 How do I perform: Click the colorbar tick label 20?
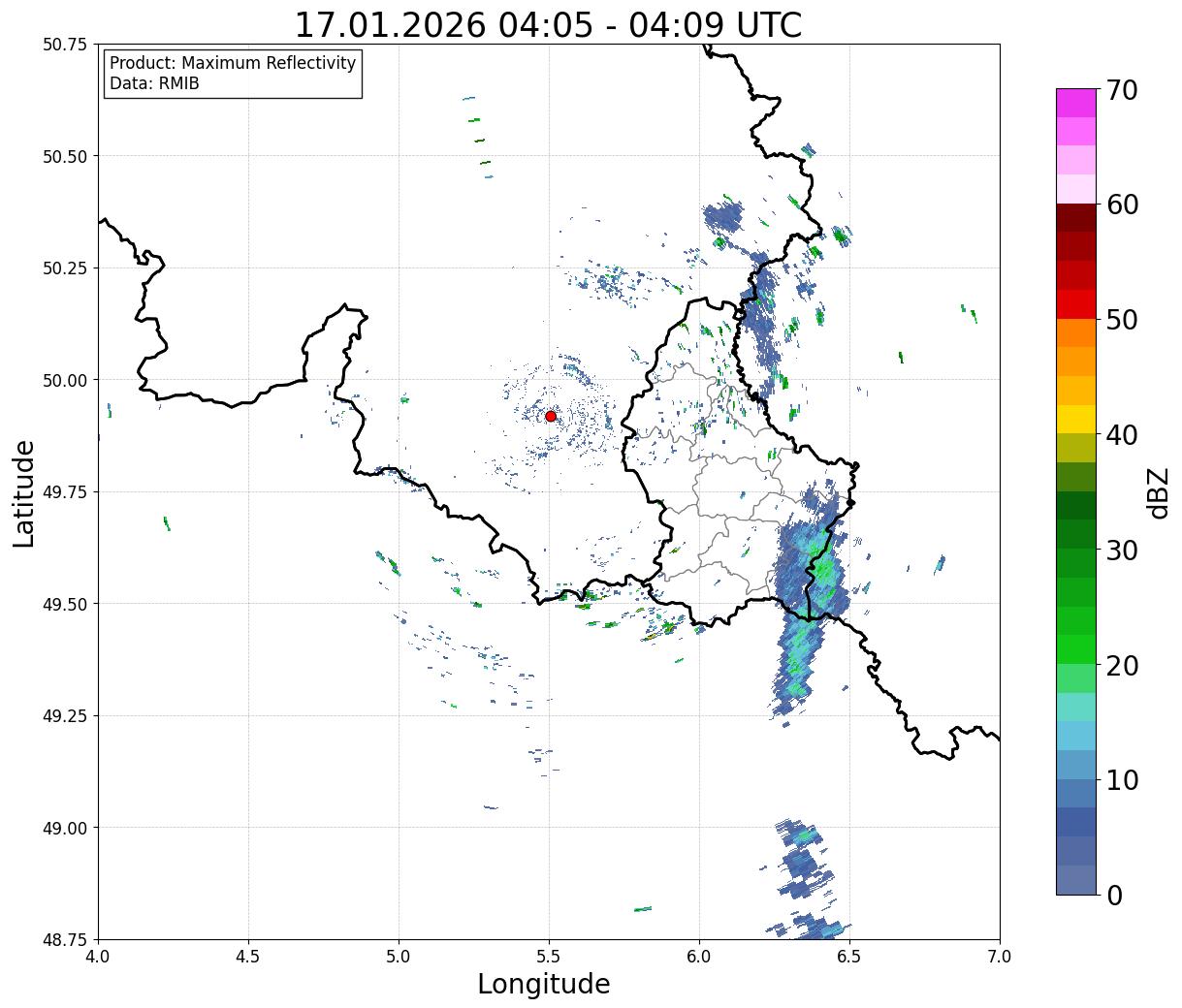(x=1122, y=665)
